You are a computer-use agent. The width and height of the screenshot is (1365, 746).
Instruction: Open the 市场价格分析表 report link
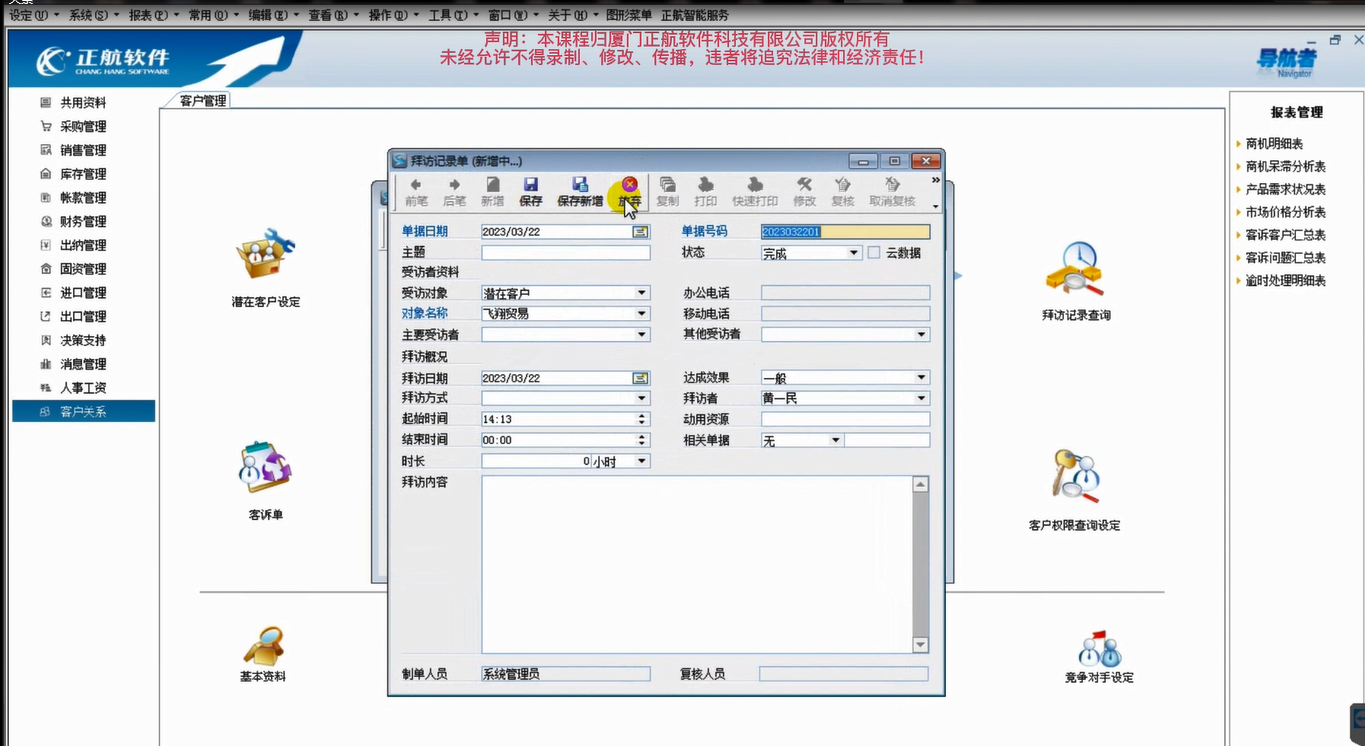[x=1285, y=213]
